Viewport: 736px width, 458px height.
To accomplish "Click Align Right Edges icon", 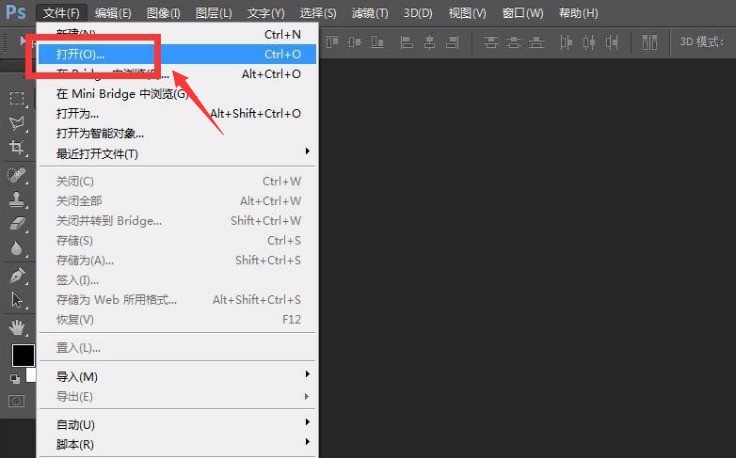I will [x=452, y=42].
